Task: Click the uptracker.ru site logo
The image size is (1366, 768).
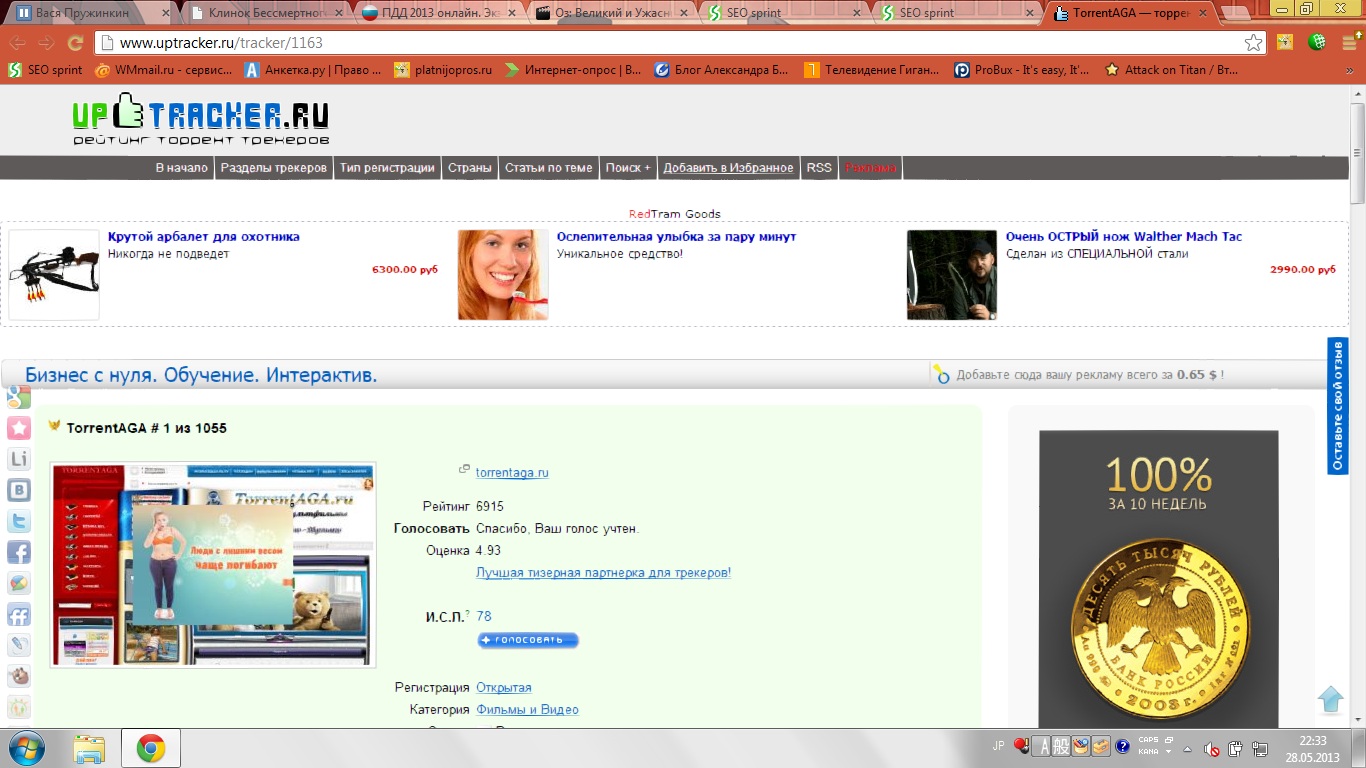Action: [x=201, y=120]
